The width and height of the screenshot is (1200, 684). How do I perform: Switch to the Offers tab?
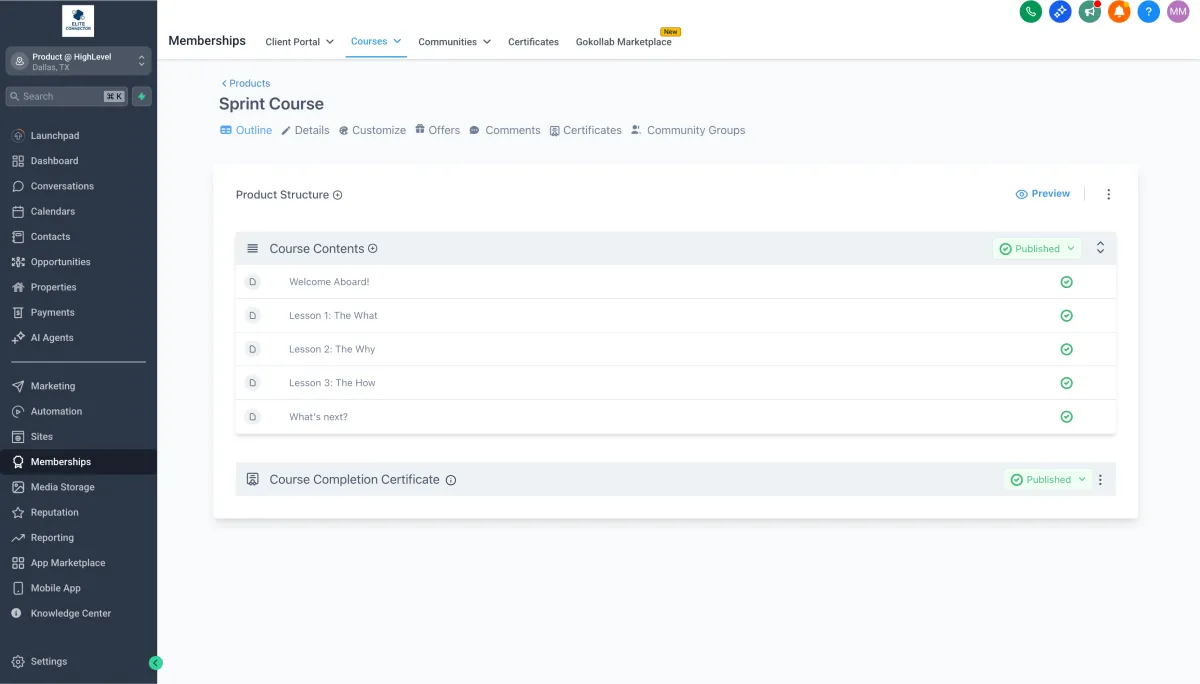pyautogui.click(x=438, y=130)
